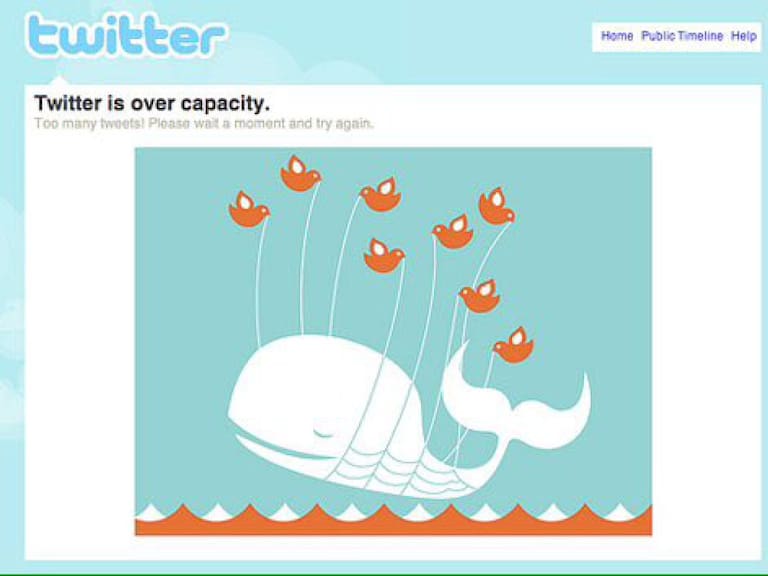
Task: Click the Twitter logo
Action: 126,35
